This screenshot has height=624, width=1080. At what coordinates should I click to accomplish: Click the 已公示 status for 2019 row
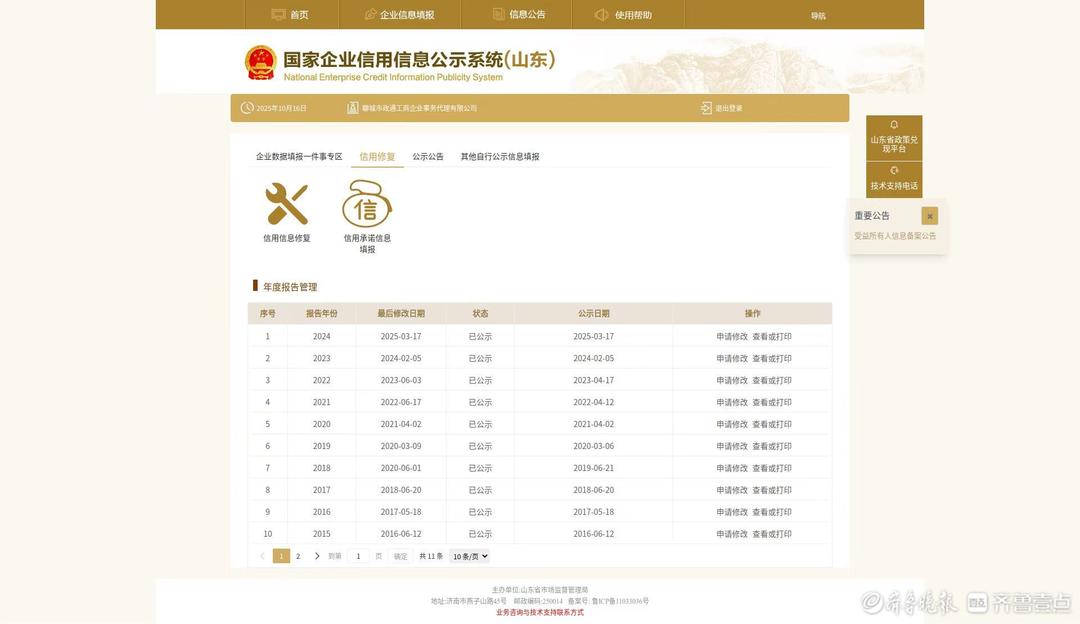[x=480, y=446]
